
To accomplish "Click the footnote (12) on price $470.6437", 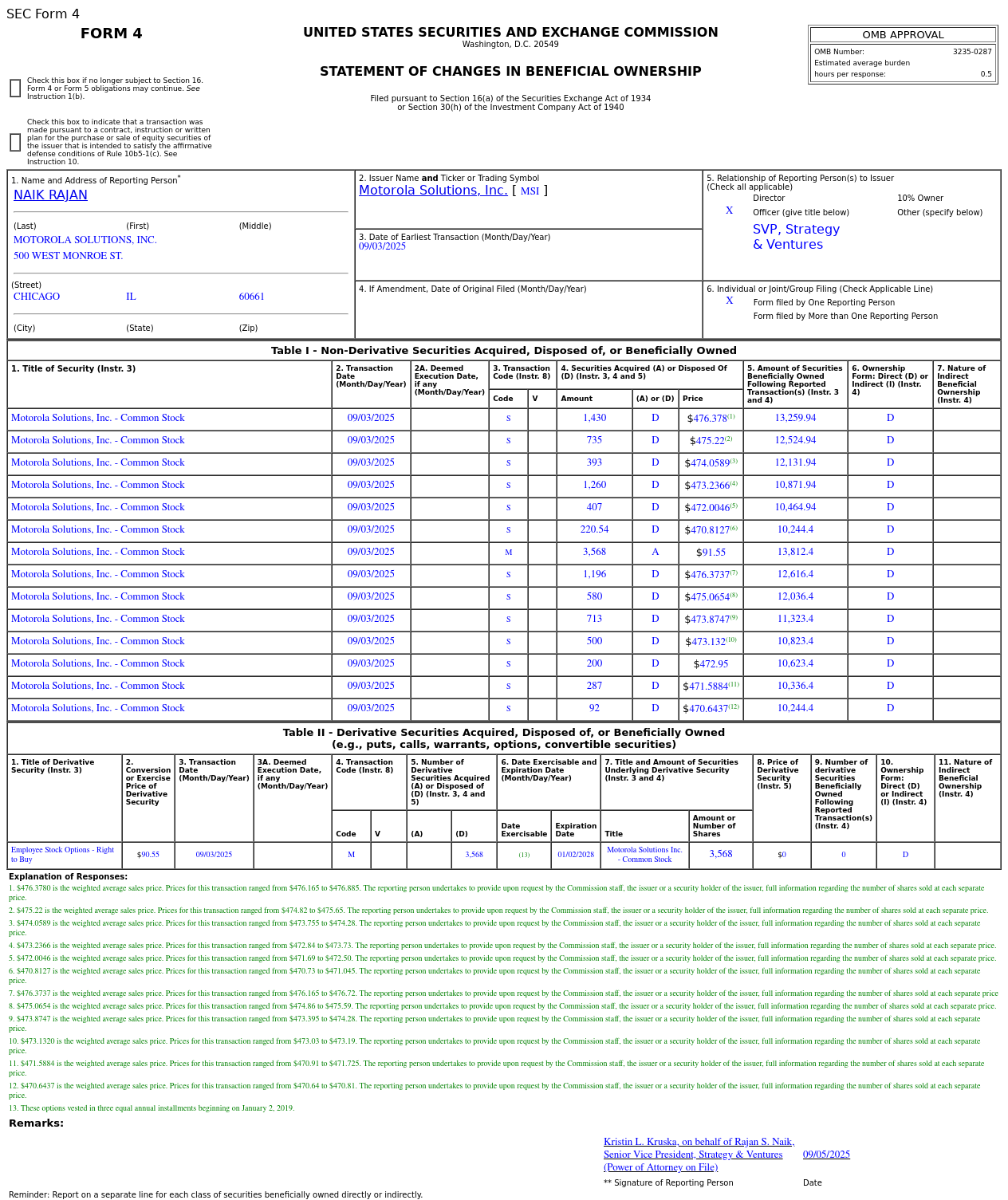I will [734, 706].
